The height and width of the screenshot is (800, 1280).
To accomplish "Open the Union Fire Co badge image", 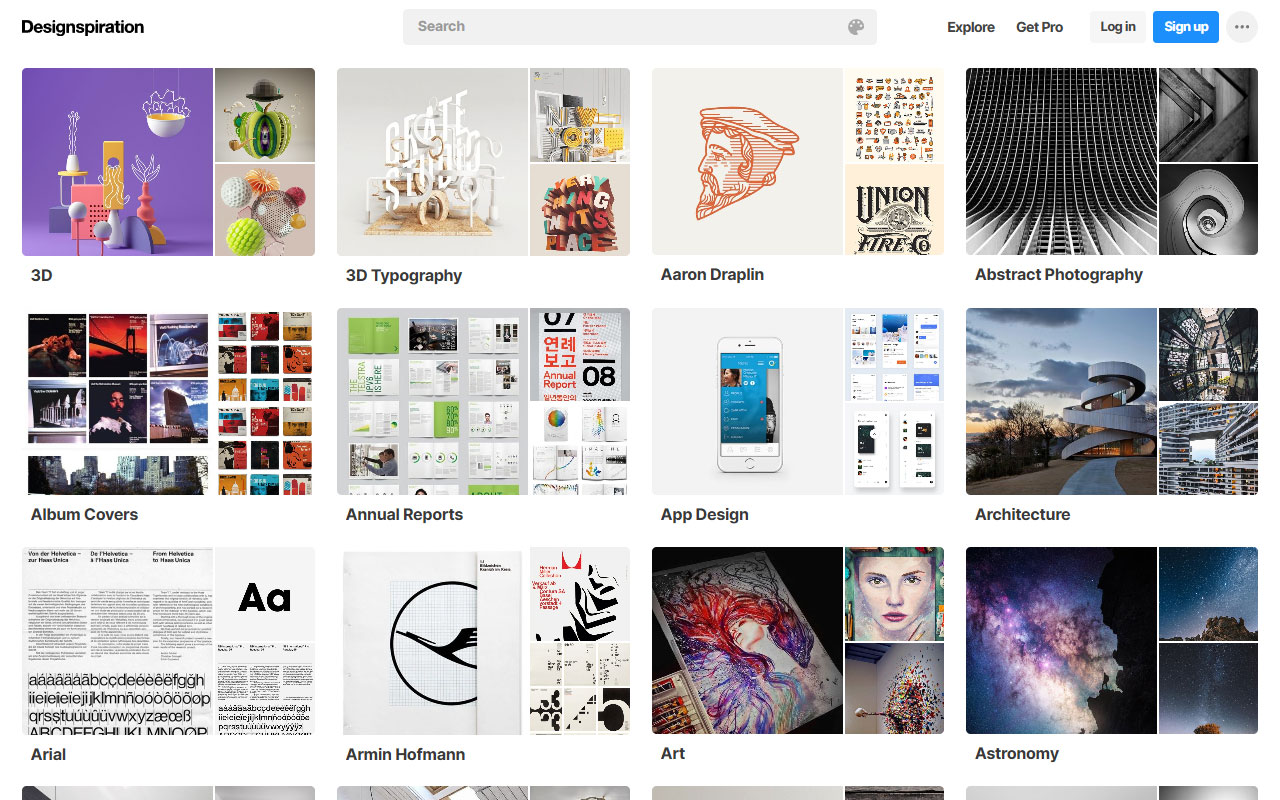I will click(x=894, y=210).
